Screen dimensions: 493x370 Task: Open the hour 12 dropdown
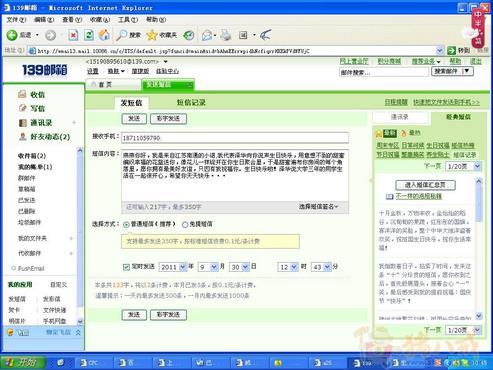click(x=294, y=267)
